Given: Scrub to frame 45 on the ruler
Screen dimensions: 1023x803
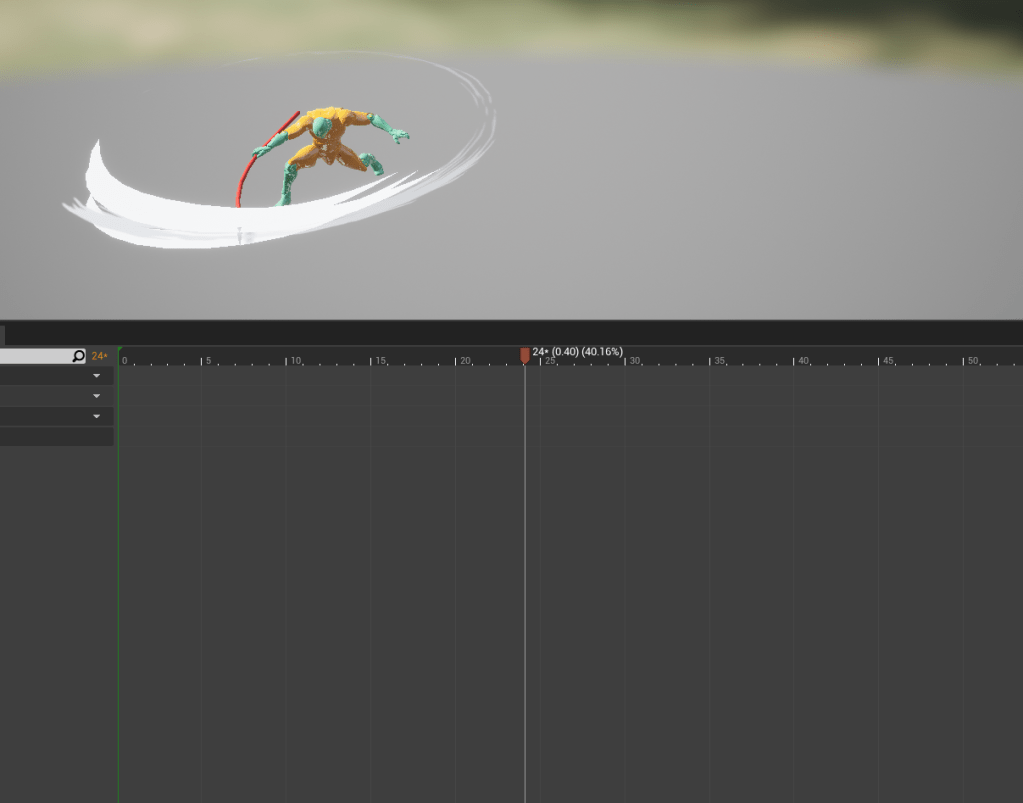Looking at the screenshot, I should [x=879, y=359].
